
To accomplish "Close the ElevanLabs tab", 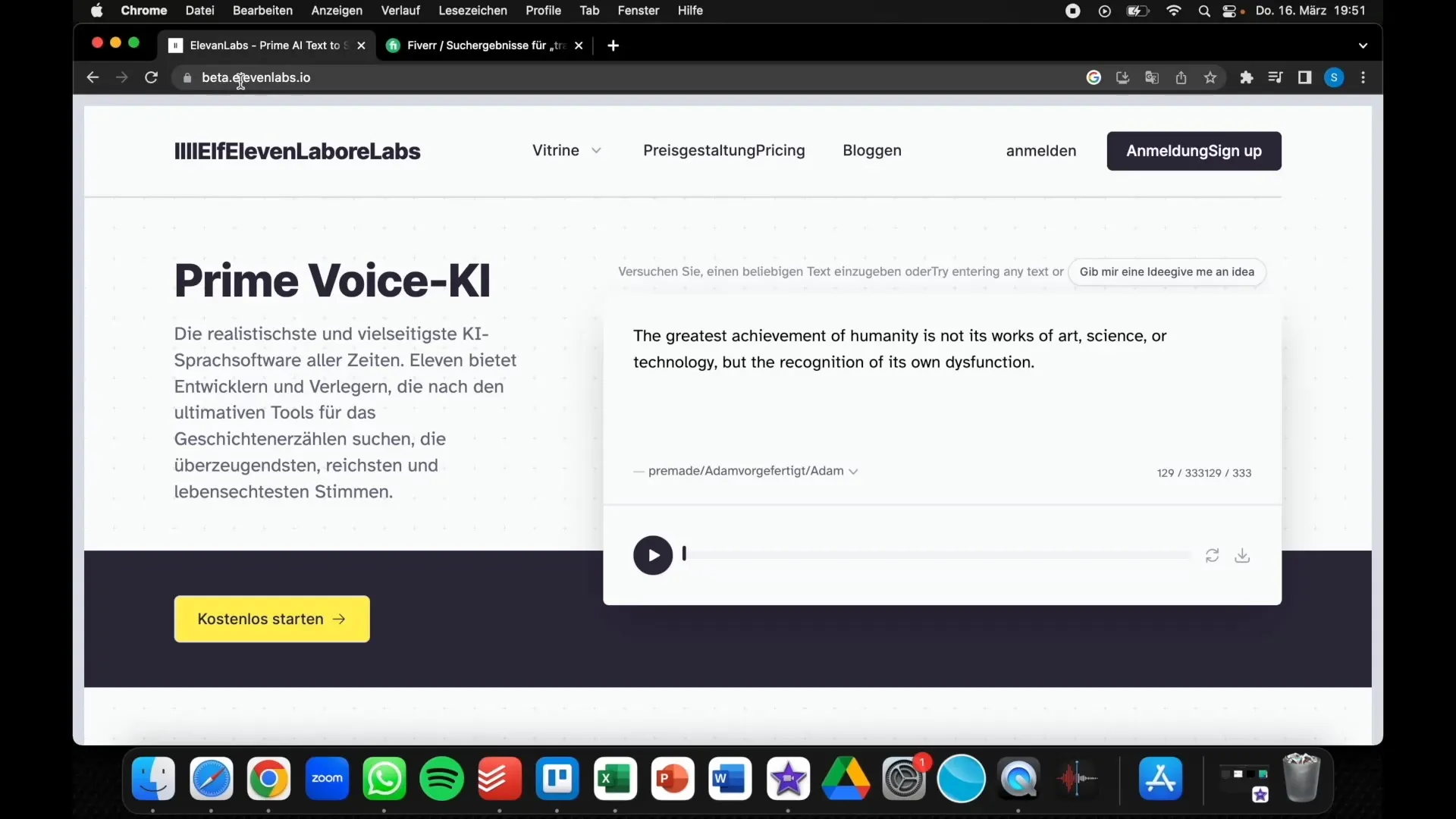I will 361,45.
